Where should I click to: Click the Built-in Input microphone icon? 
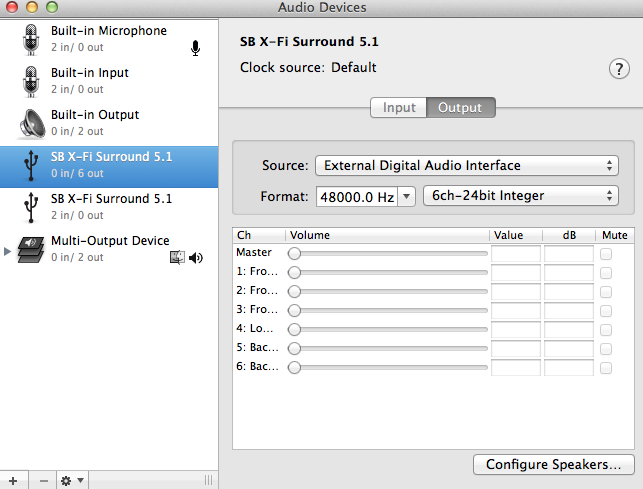tap(31, 81)
